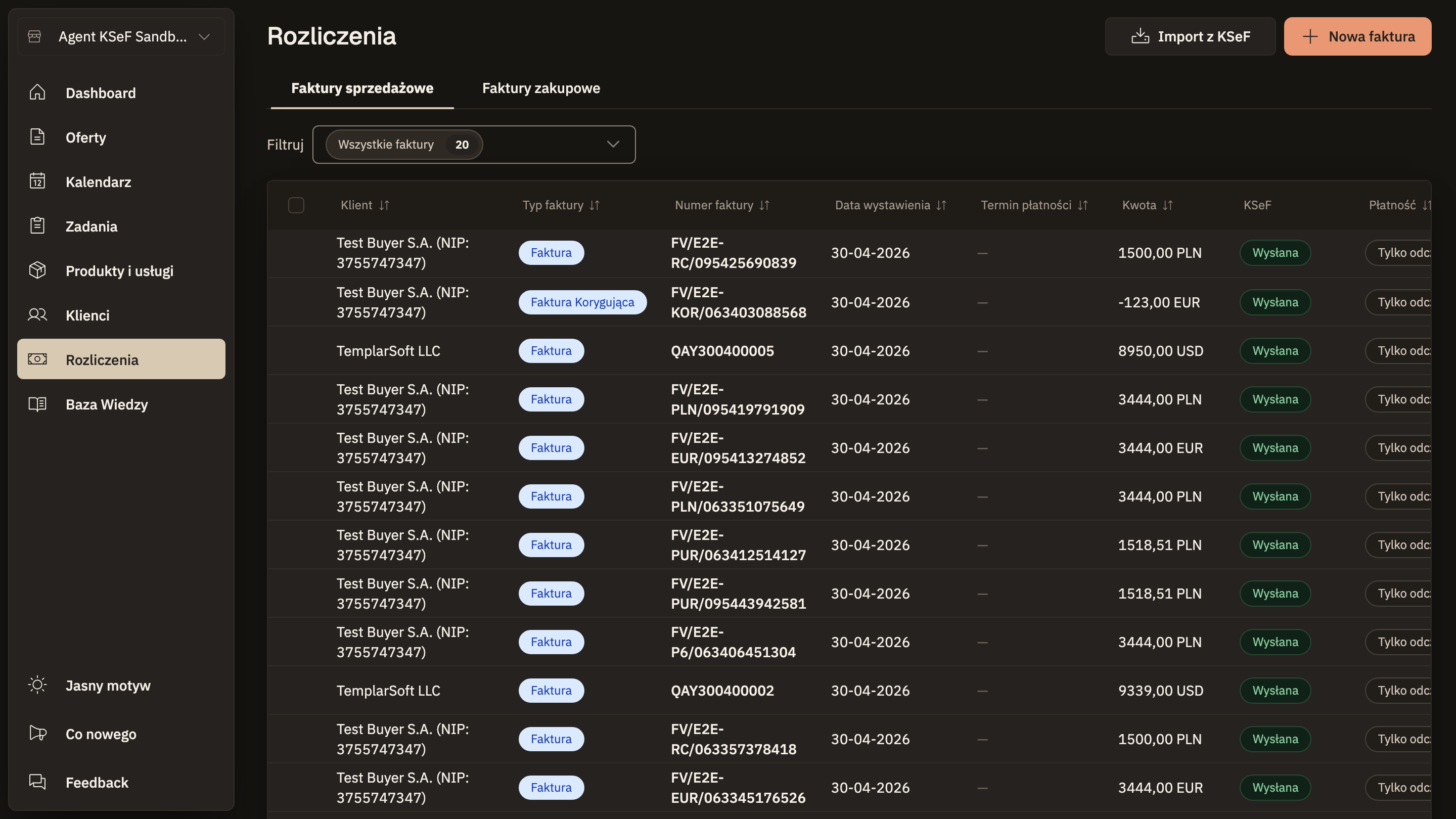Screen dimensions: 1456x819
Task: Expand the Agent KSeF Sandb... workspace chevron
Action: [x=205, y=37]
